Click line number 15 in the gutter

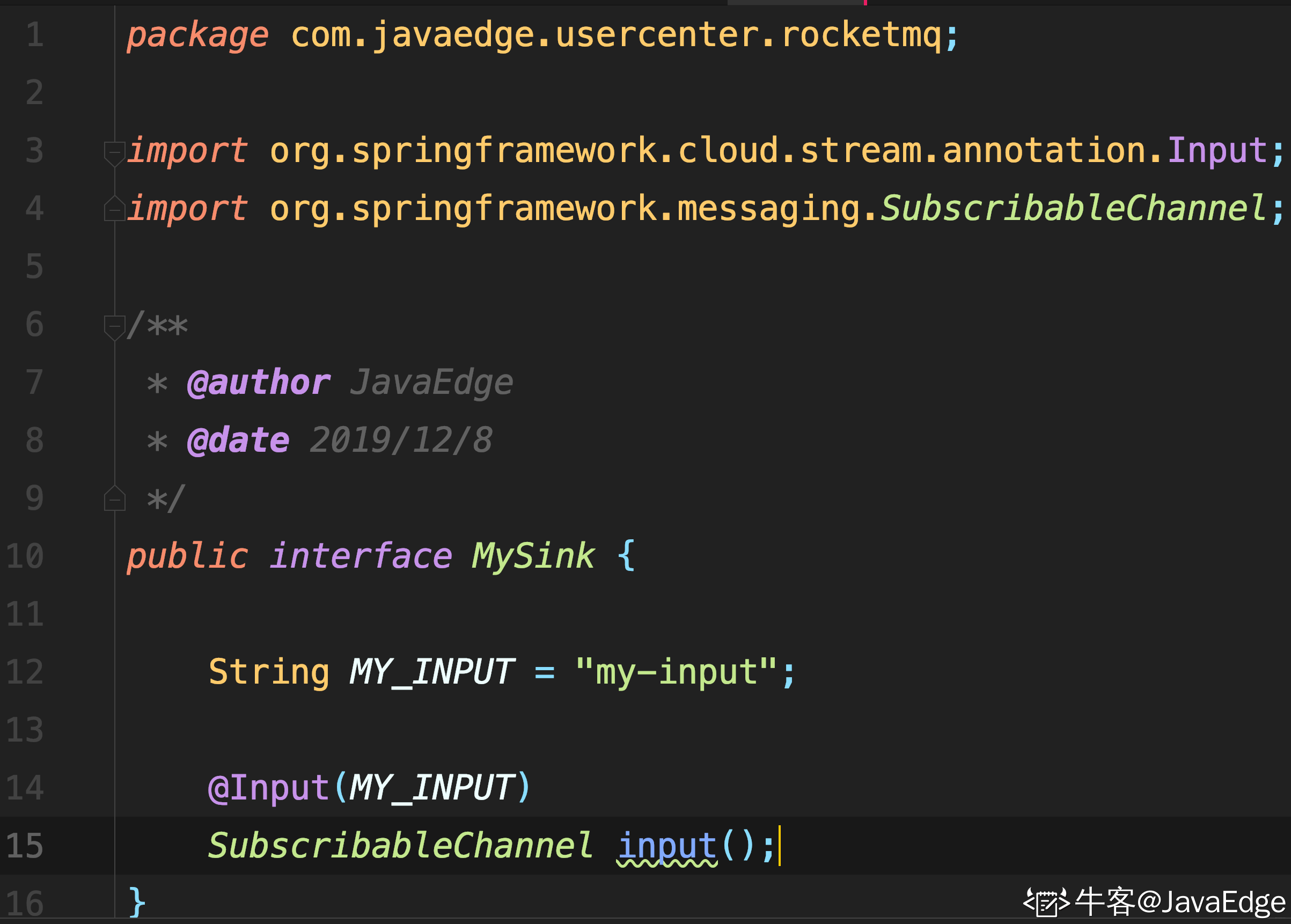pyautogui.click(x=25, y=846)
